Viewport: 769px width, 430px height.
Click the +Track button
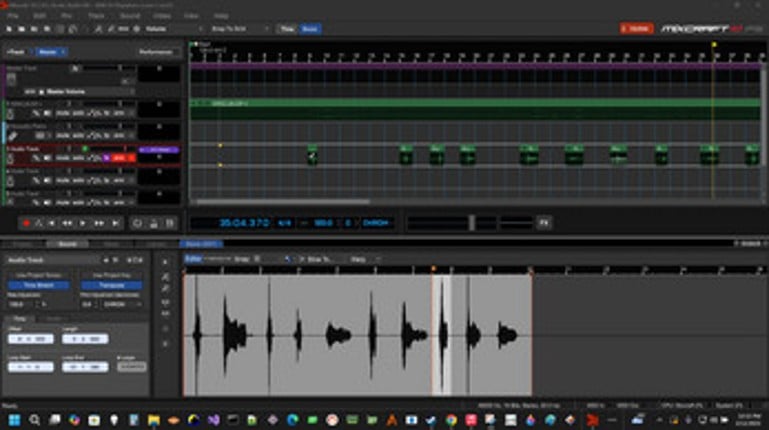pos(16,51)
